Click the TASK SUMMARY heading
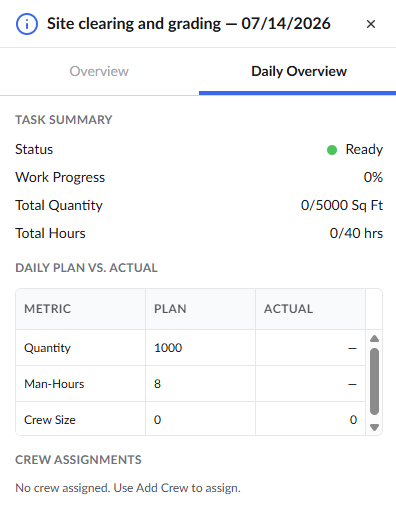The height and width of the screenshot is (510, 396). [64, 120]
